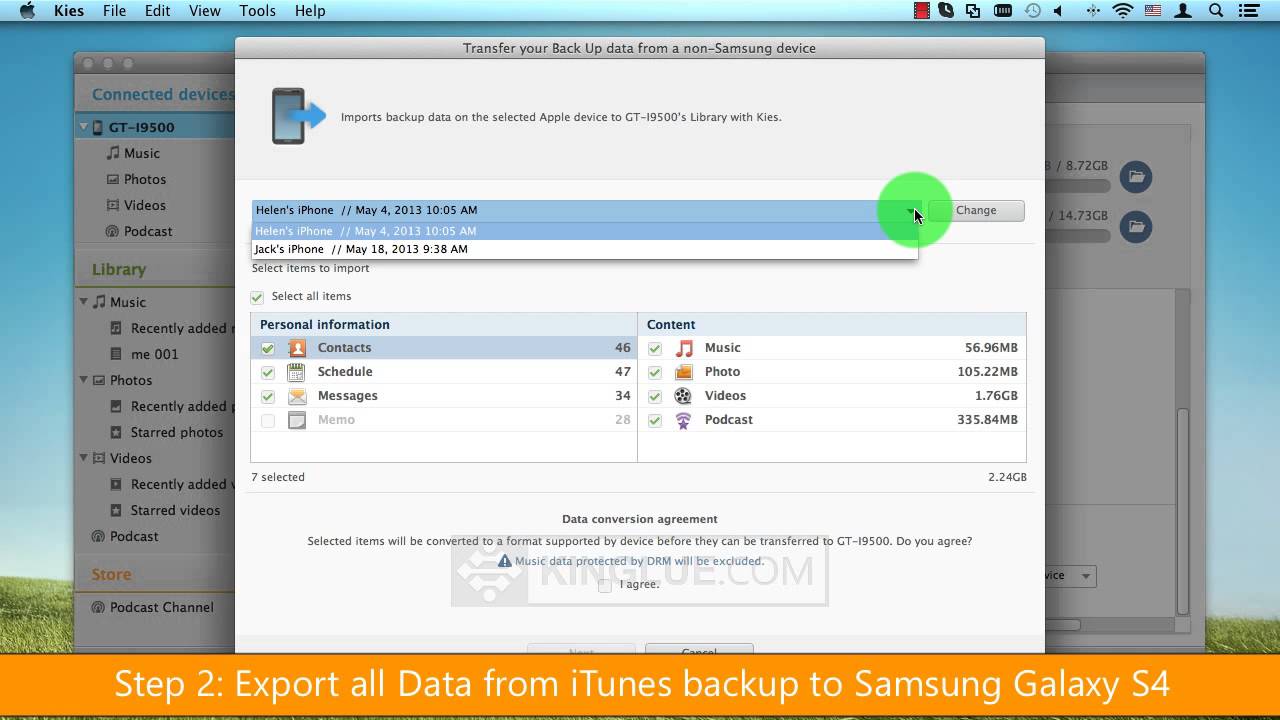Click the Messages envelope icon
1280x720 pixels.
[297, 396]
